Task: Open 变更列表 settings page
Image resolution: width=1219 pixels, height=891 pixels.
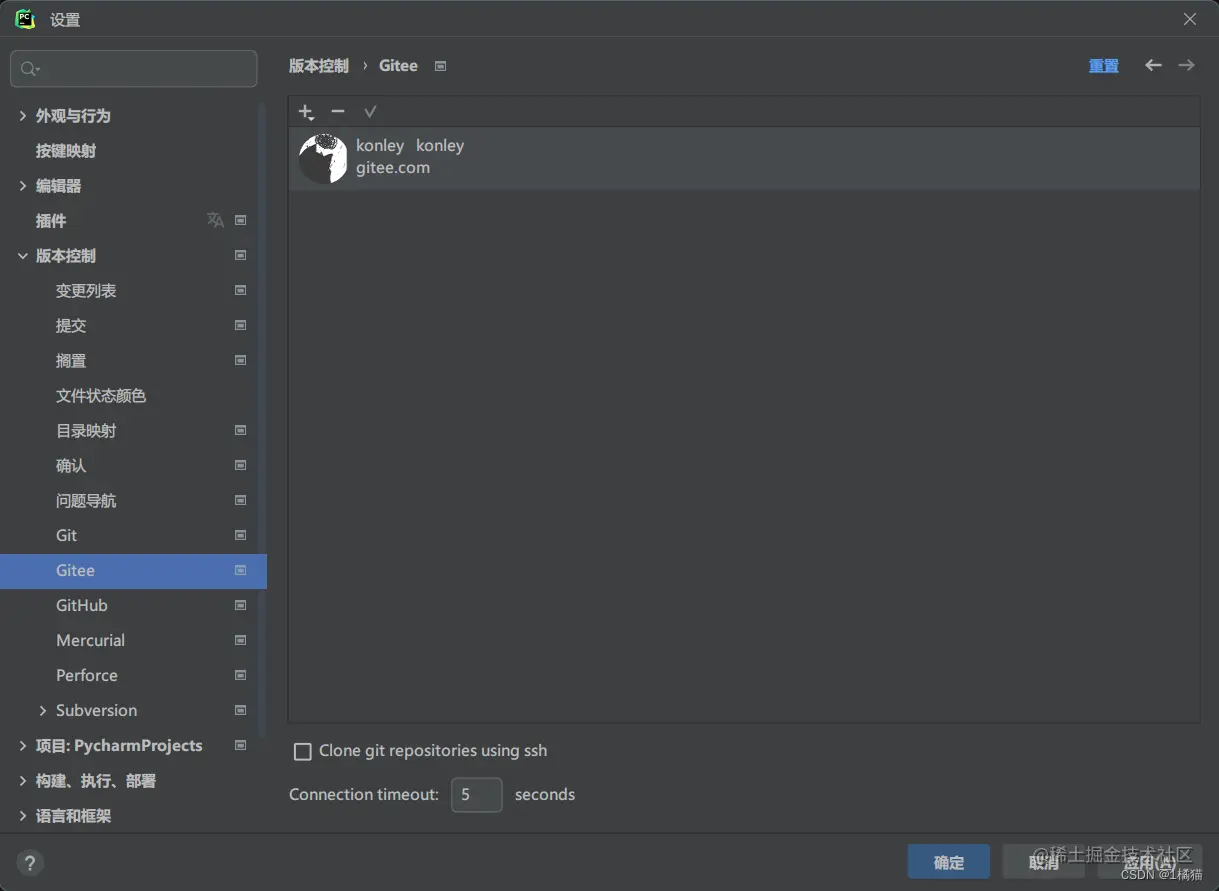Action: point(86,291)
